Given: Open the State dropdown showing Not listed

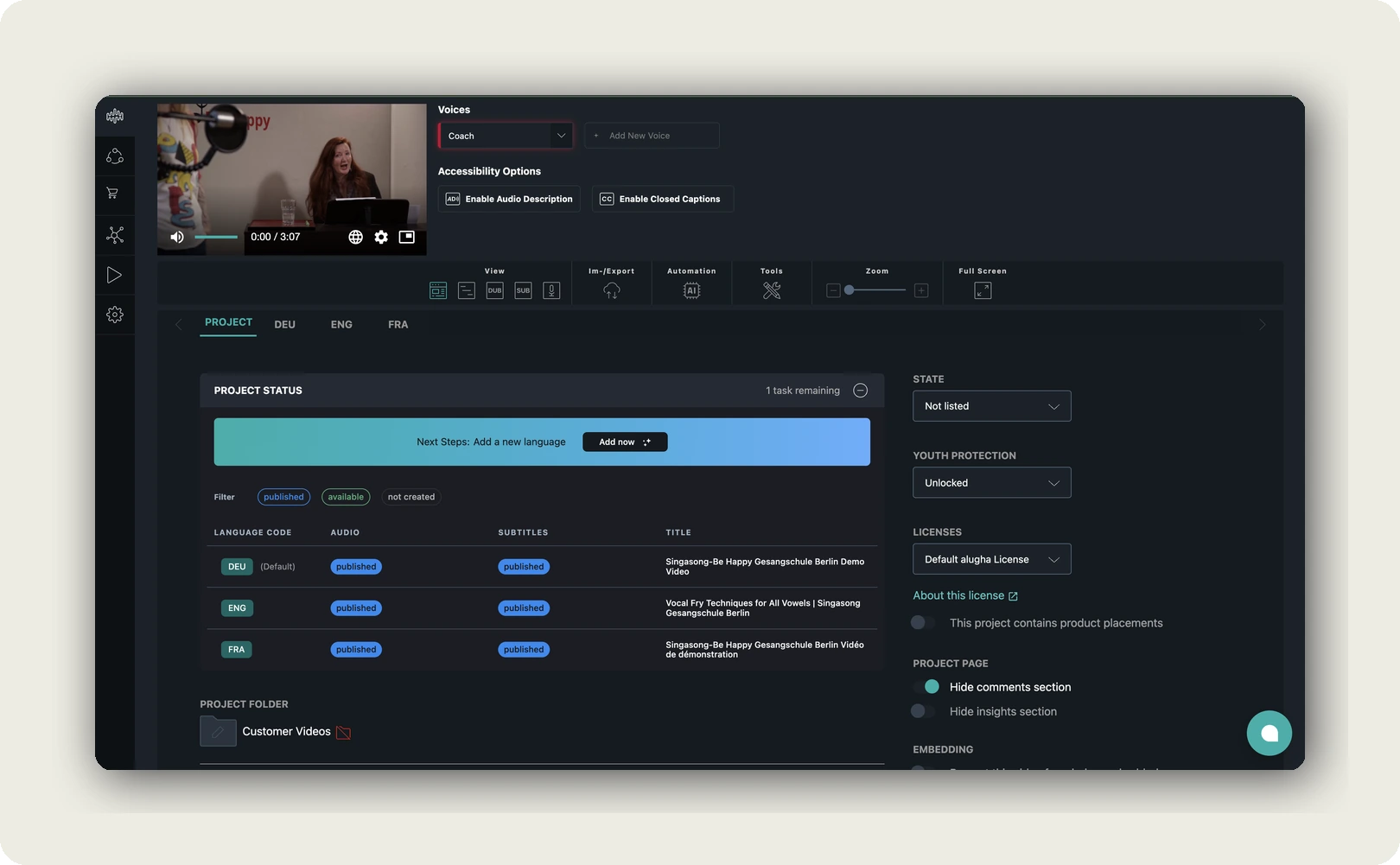Looking at the screenshot, I should click(x=992, y=406).
